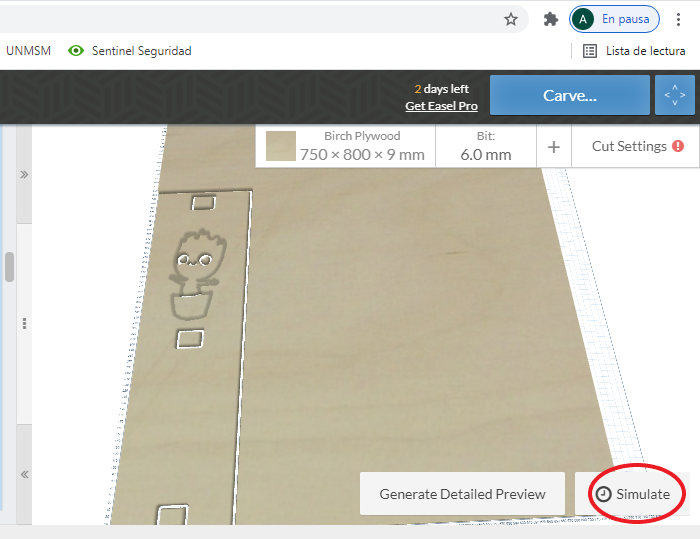The height and width of the screenshot is (539, 700).
Task: Open the Chrome three-dot menu
Action: pyautogui.click(x=678, y=19)
